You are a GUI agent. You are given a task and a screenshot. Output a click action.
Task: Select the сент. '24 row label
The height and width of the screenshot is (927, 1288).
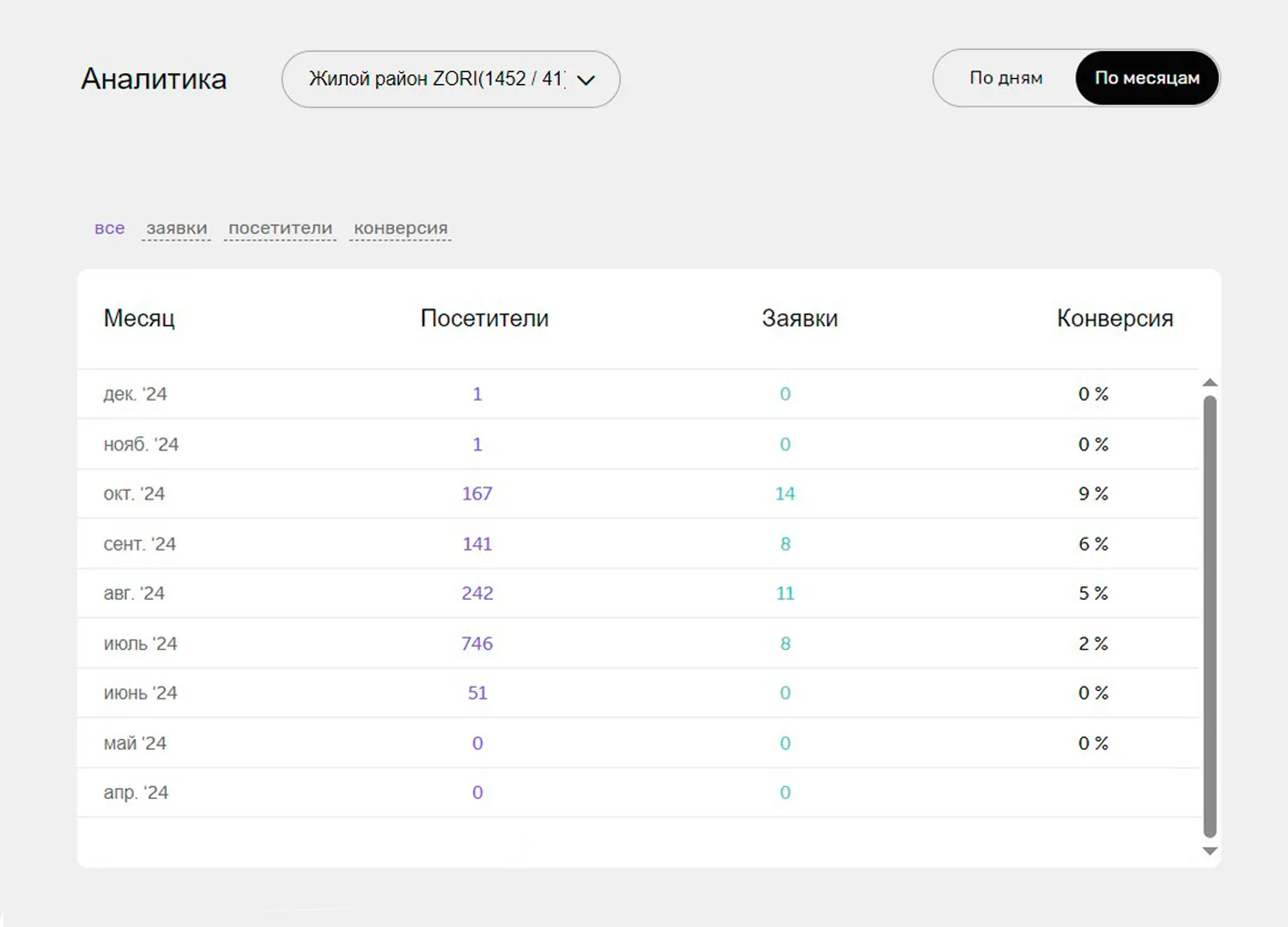point(139,544)
